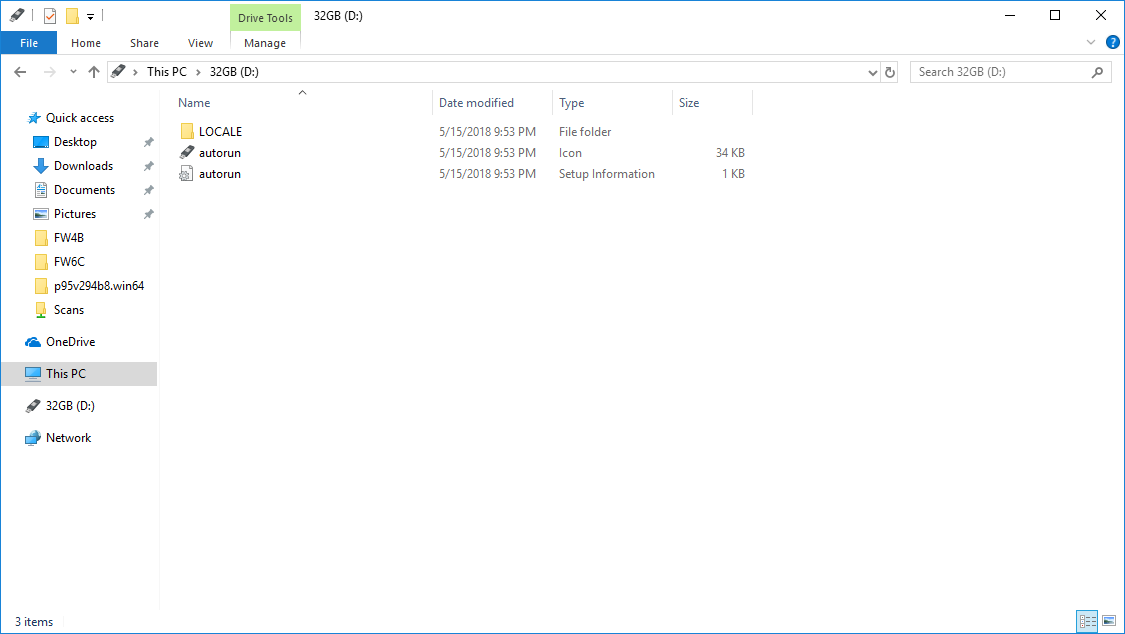Open the recent locations dropdown
Screen dimensions: 1125x634
(73, 72)
